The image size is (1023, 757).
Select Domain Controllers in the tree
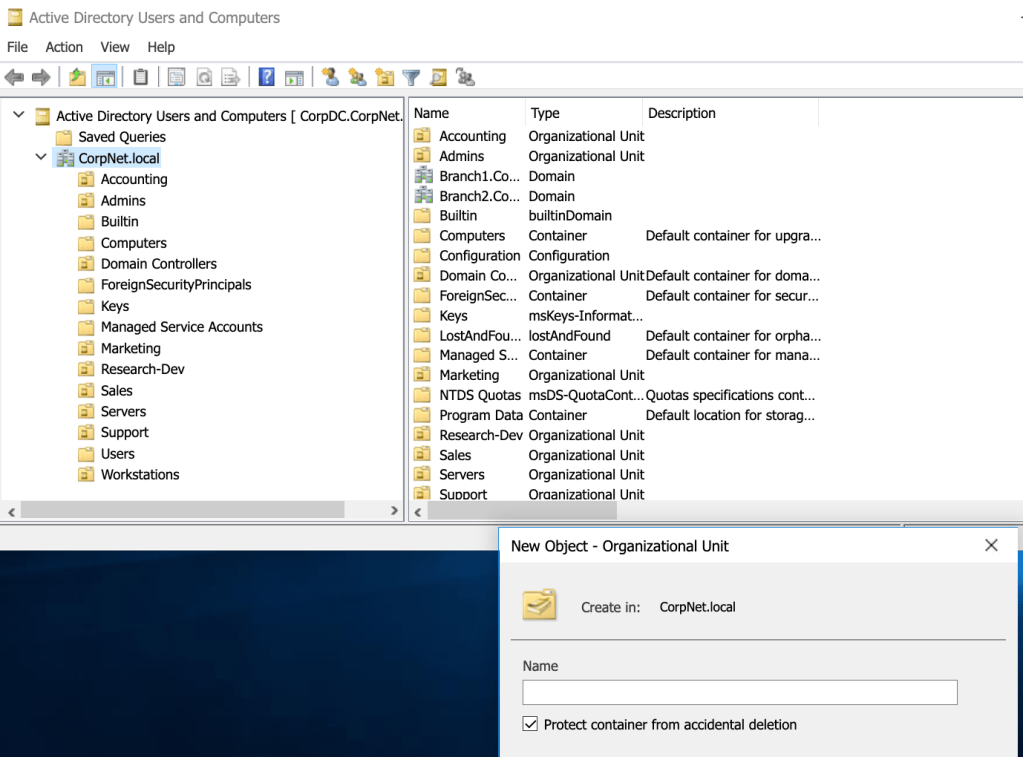[x=158, y=264]
